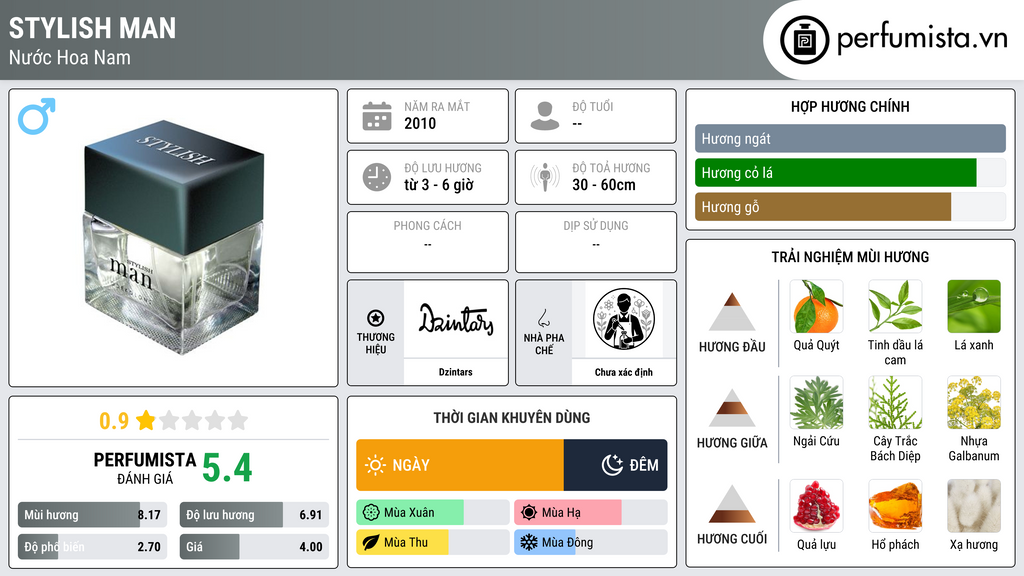Select the Tinh dầu lá cam note image
The width and height of the screenshot is (1024, 576).
point(895,307)
